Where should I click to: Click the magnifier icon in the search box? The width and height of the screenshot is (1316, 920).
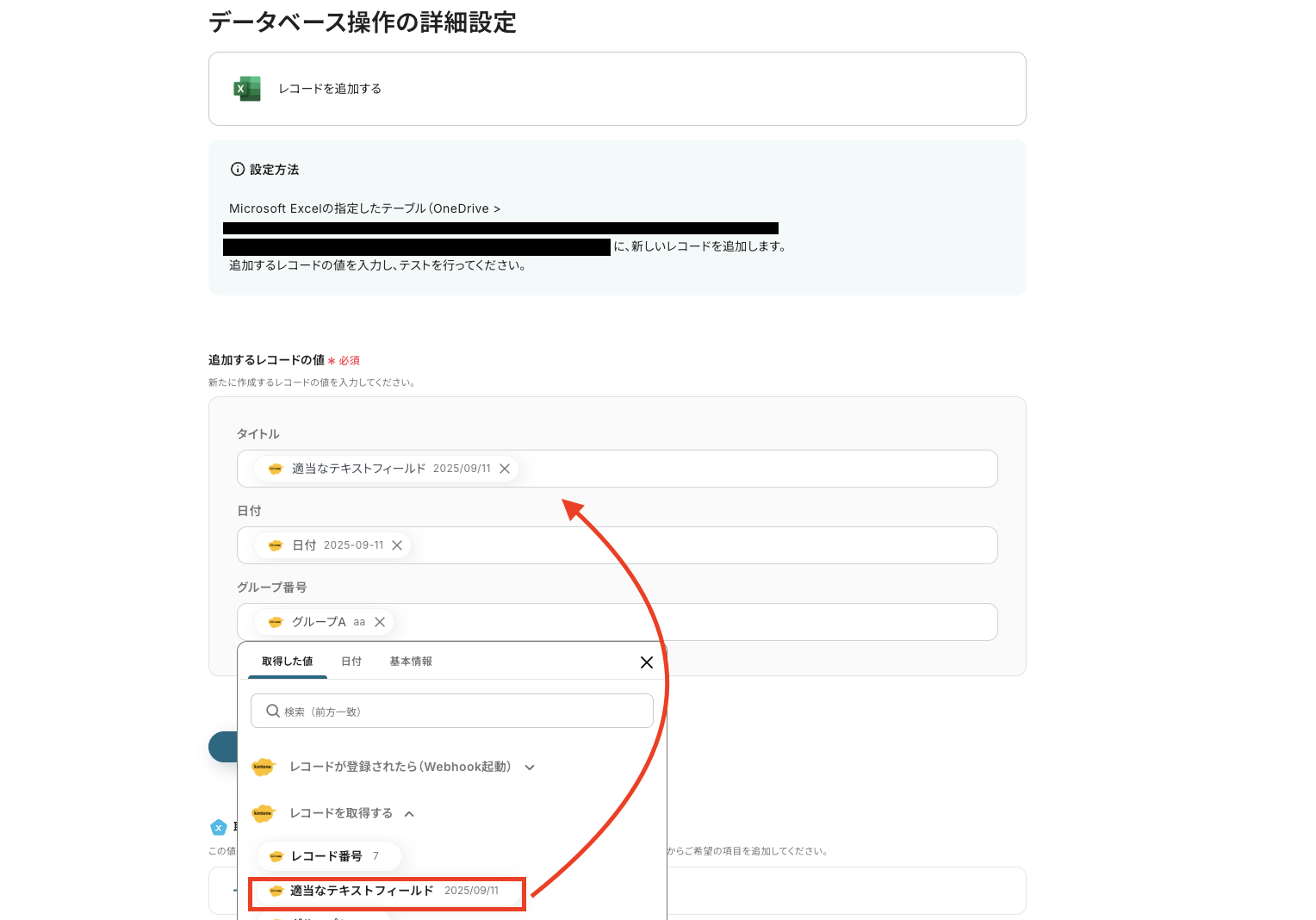273,711
